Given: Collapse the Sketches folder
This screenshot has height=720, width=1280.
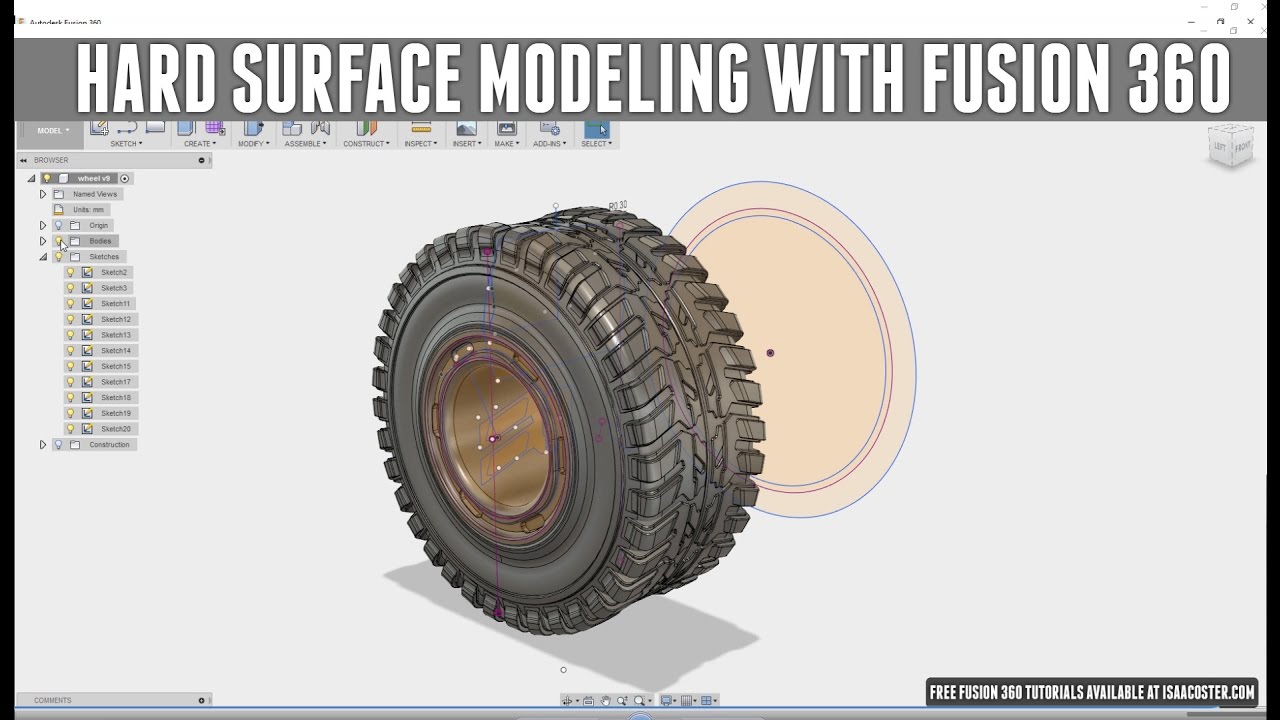Looking at the screenshot, I should tap(43, 257).
